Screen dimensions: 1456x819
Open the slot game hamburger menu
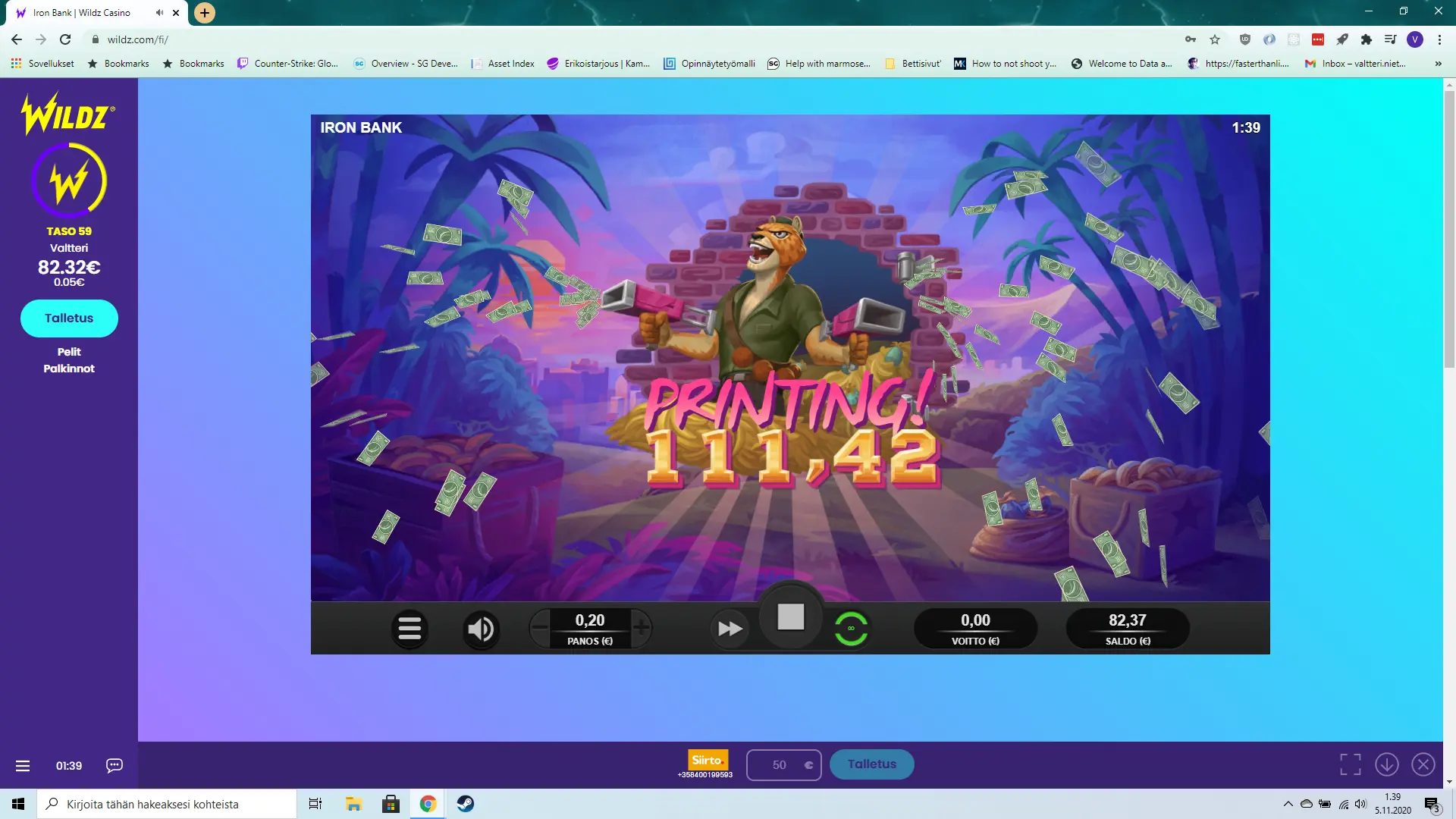coord(409,629)
